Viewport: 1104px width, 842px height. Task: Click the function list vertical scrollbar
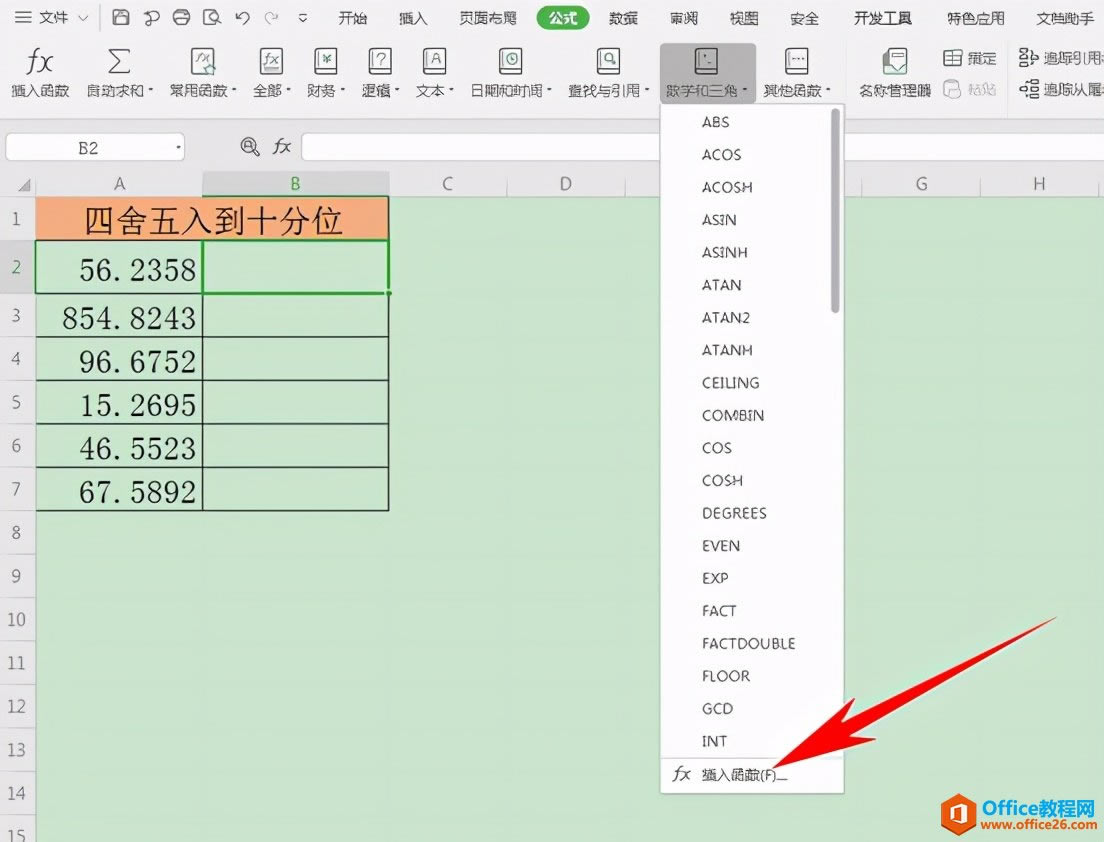835,210
